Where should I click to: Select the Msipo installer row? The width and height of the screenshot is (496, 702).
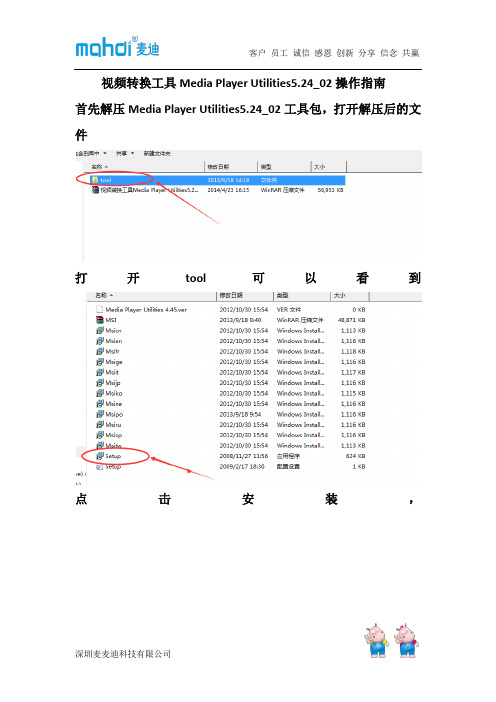point(231,414)
